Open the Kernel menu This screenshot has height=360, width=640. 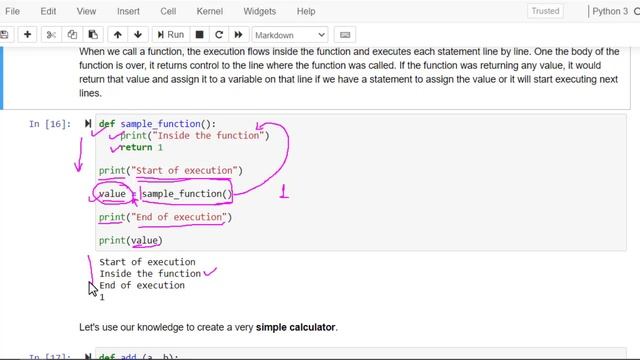(209, 11)
